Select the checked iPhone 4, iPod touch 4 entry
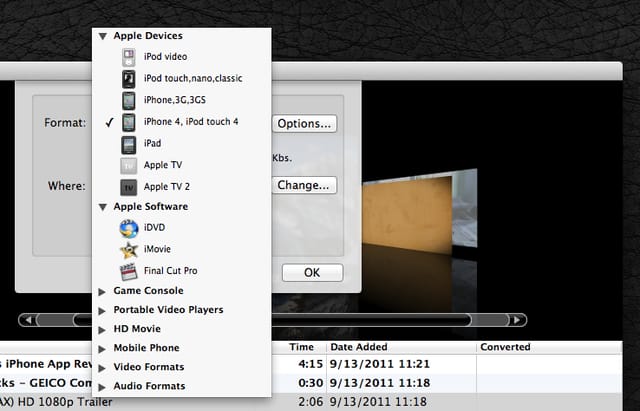 (x=182, y=122)
